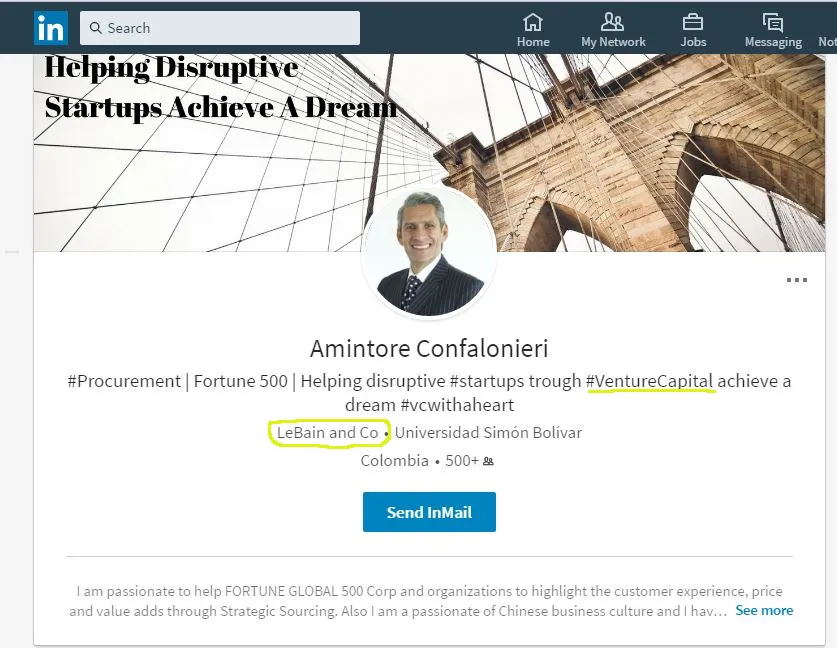Click into the Search input field

click(220, 28)
